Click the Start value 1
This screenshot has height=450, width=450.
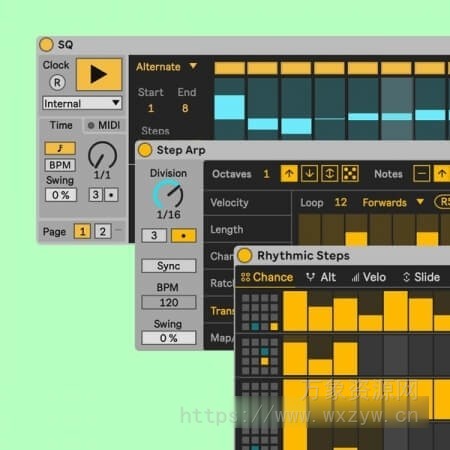(x=151, y=108)
